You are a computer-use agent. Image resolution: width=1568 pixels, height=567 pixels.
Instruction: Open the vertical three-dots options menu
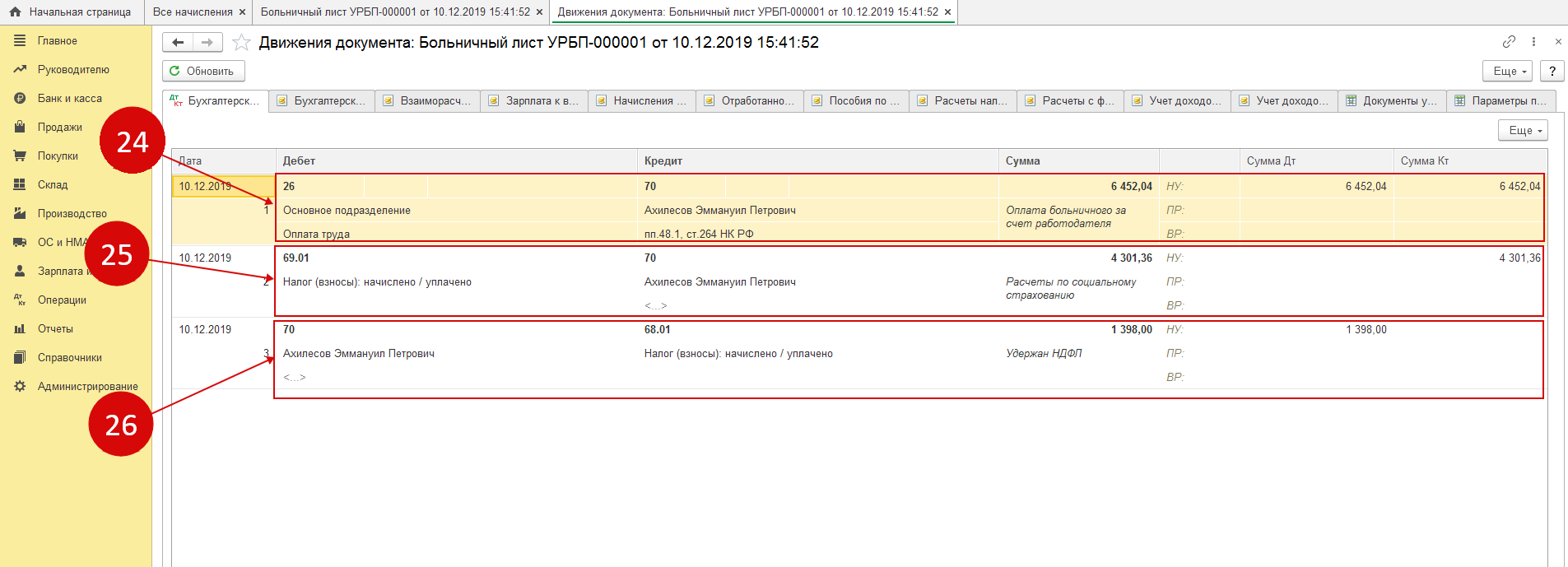pyautogui.click(x=1533, y=42)
